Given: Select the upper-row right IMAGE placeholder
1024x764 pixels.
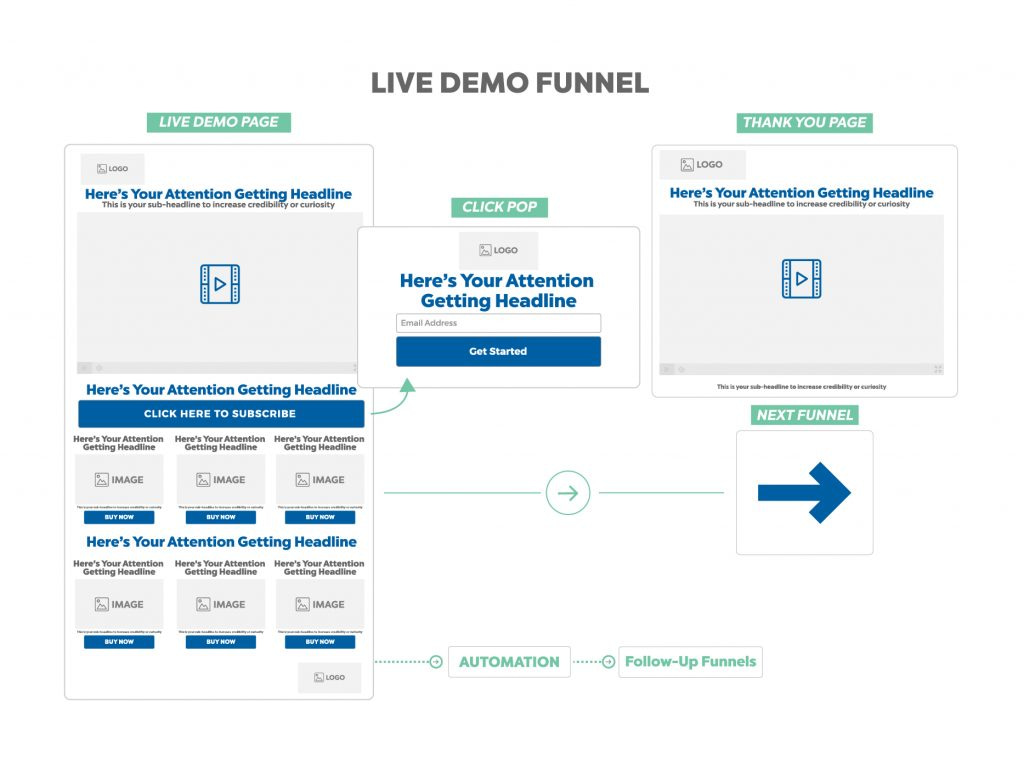Looking at the screenshot, I should tap(320, 480).
